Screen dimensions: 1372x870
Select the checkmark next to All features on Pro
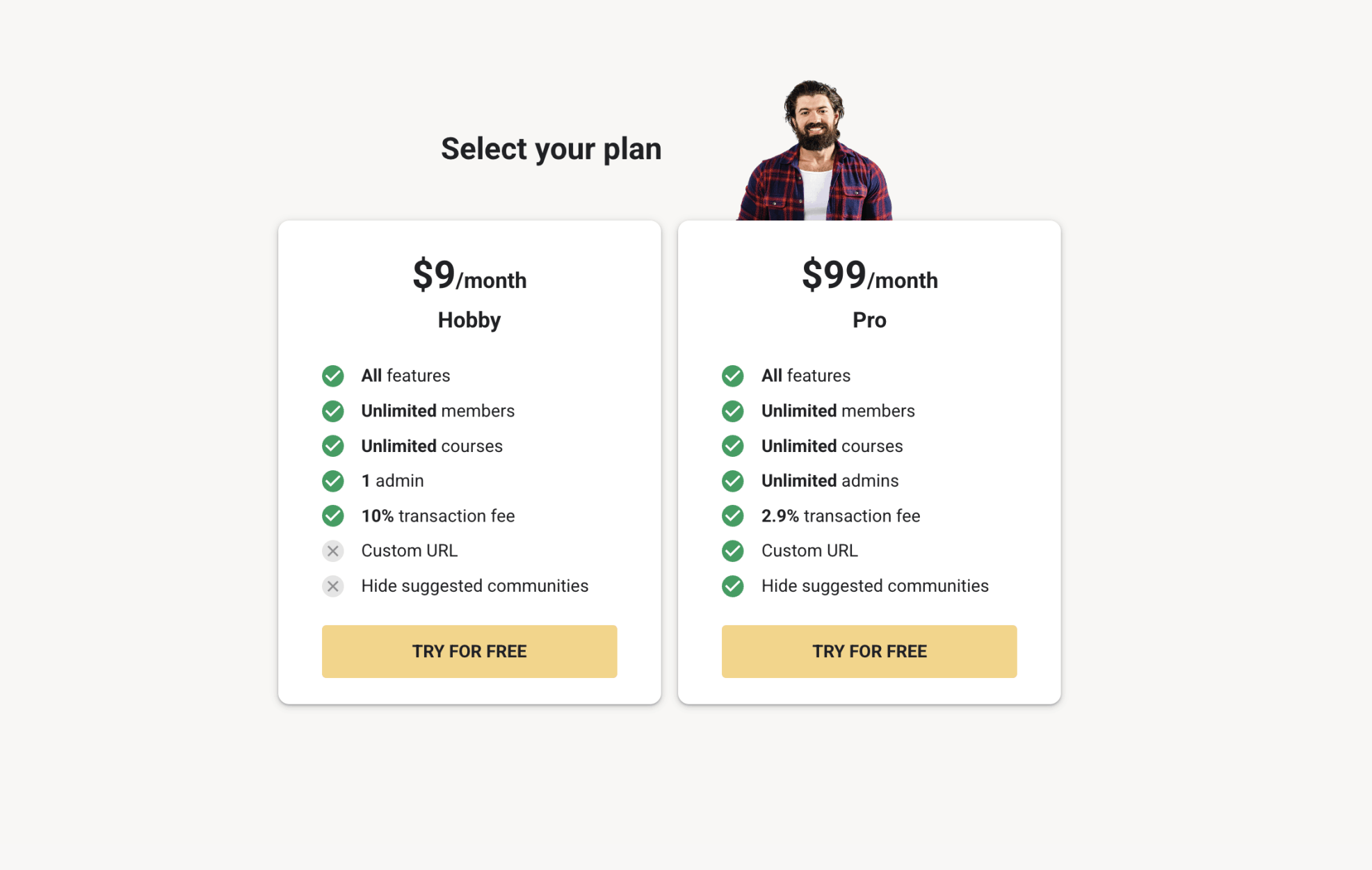point(733,376)
